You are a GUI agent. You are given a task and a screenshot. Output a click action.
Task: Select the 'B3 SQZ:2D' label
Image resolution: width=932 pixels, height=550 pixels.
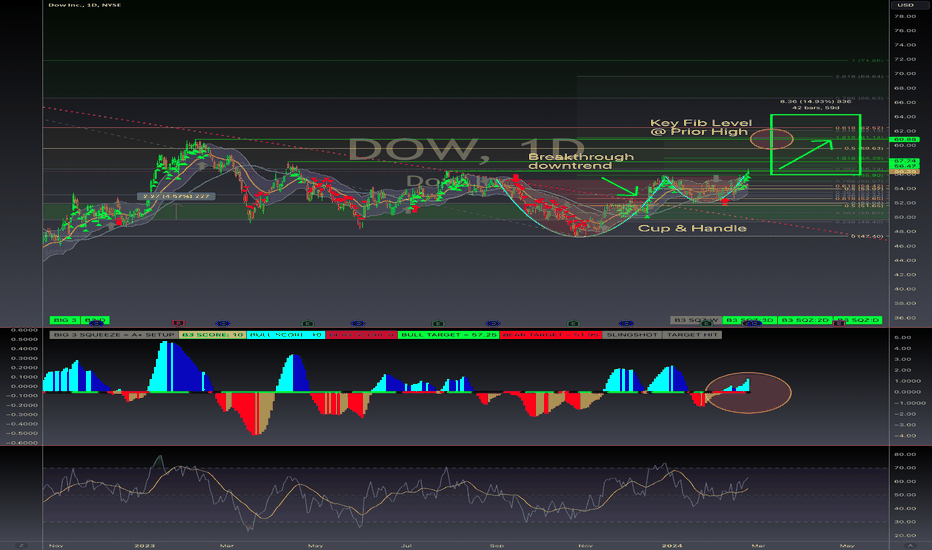(805, 320)
